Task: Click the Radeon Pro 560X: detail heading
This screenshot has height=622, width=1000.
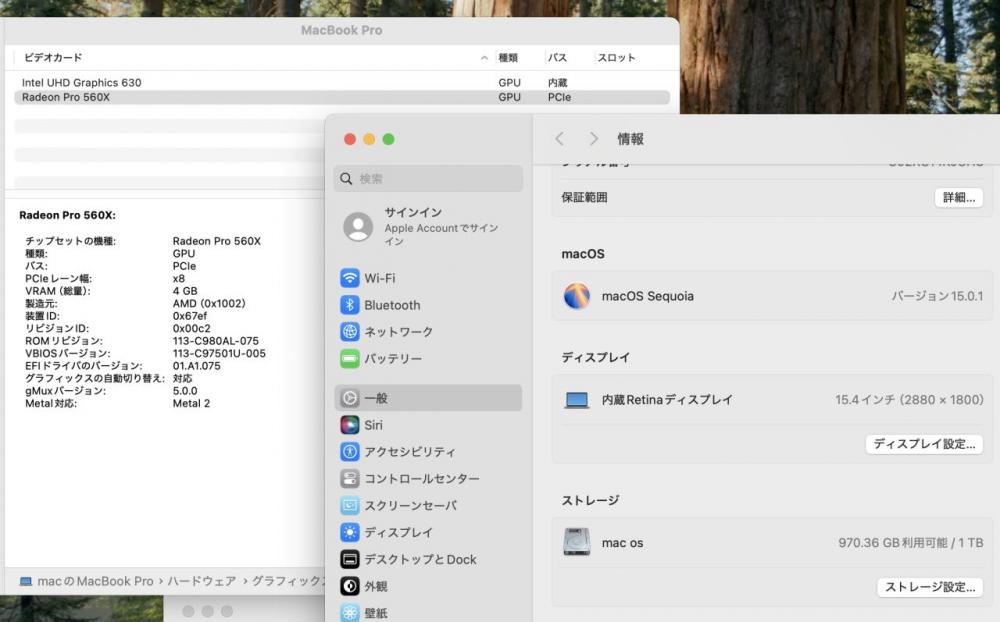Action: (x=68, y=216)
